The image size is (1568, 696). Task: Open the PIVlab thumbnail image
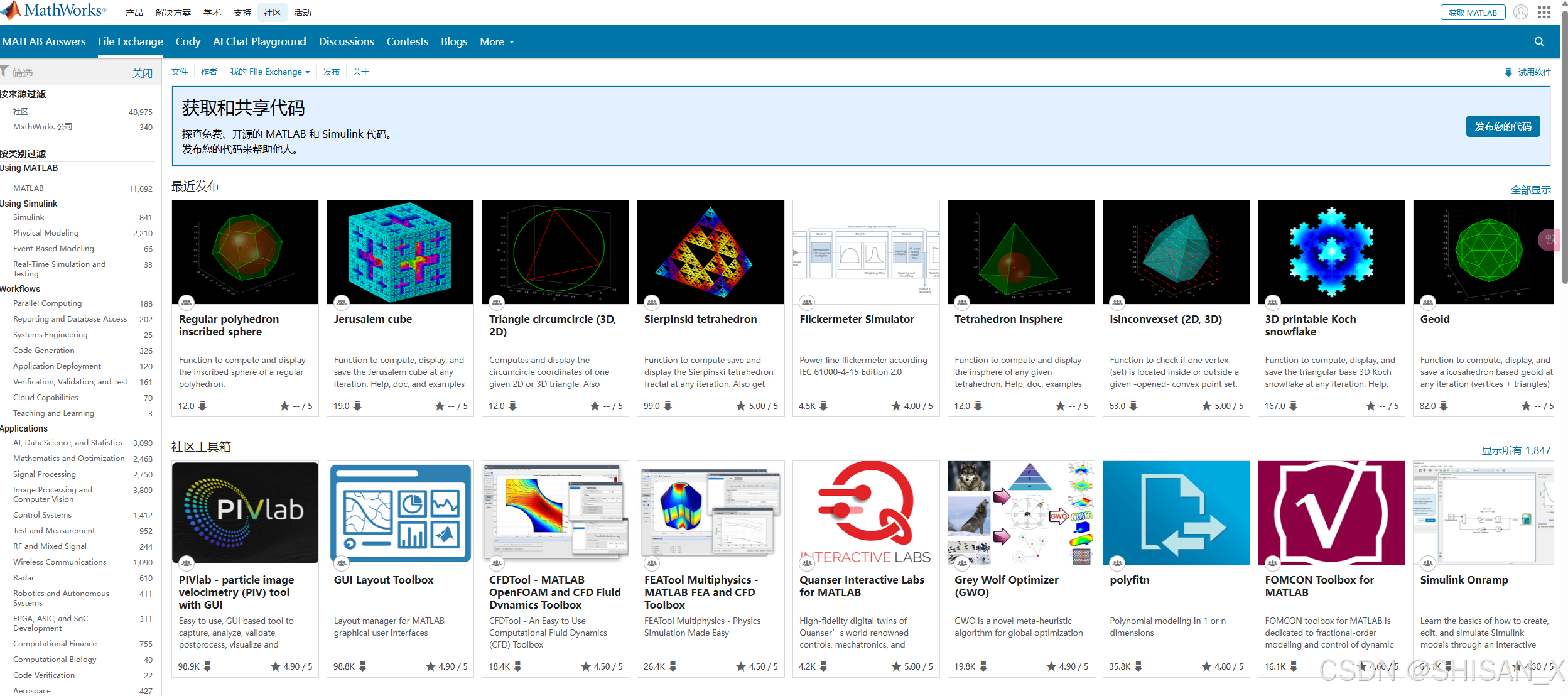[x=245, y=513]
